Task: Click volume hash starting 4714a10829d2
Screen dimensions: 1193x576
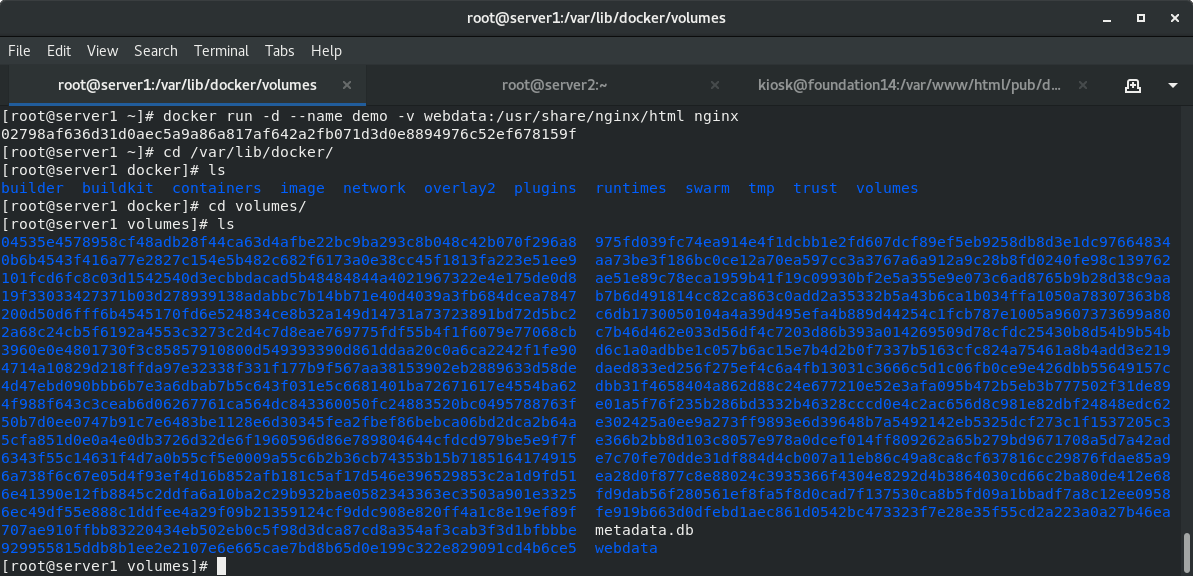Action: 289,368
